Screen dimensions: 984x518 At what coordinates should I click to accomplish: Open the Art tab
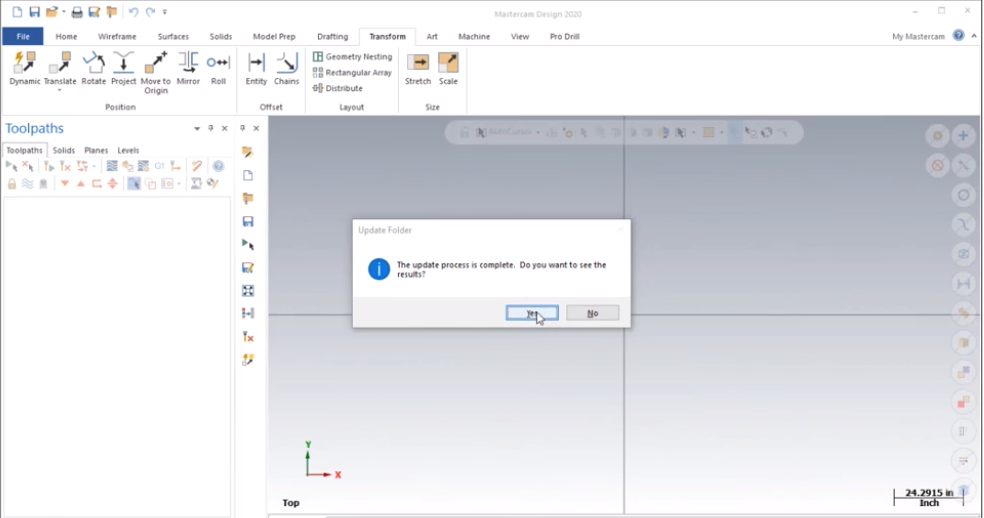[x=432, y=36]
